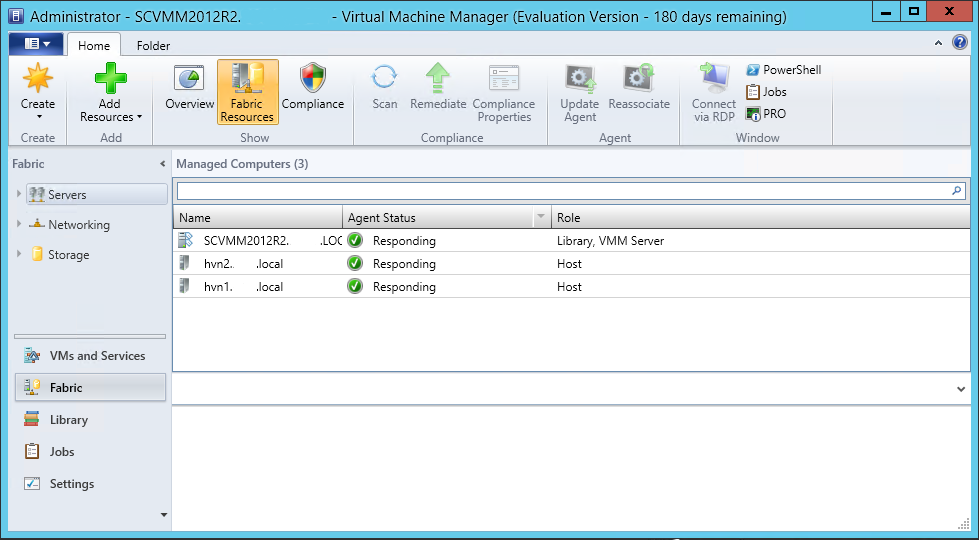Click the Scan icon in Compliance group
The height and width of the screenshot is (540, 979).
click(384, 77)
